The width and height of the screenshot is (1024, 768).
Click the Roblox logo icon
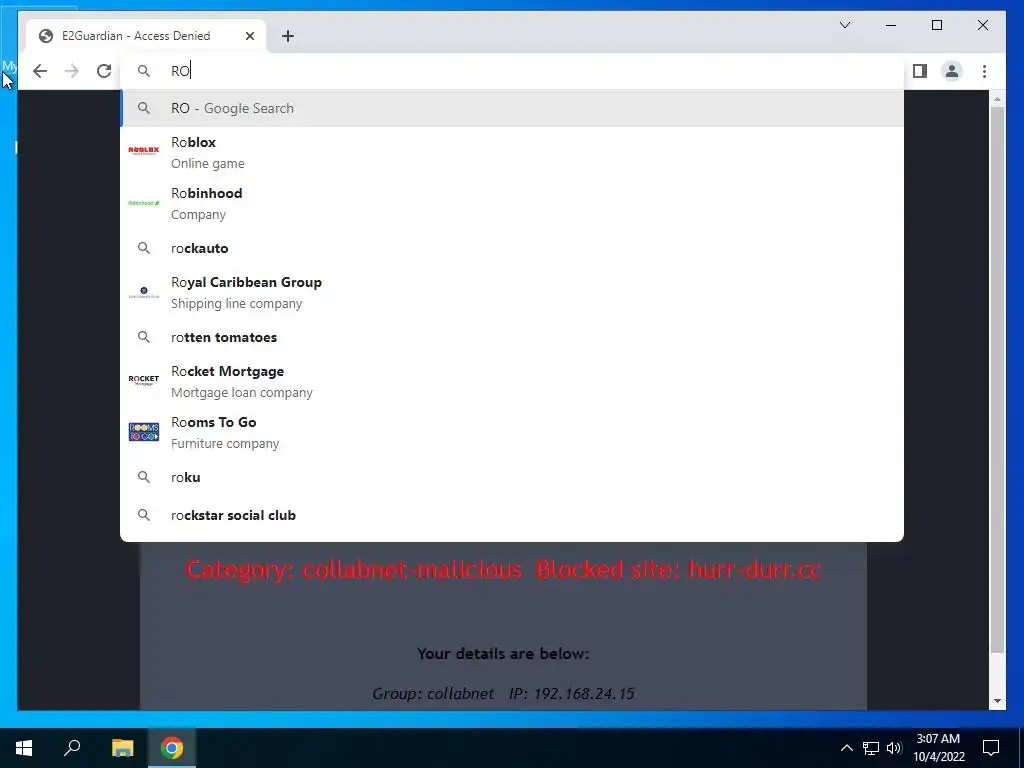point(144,151)
